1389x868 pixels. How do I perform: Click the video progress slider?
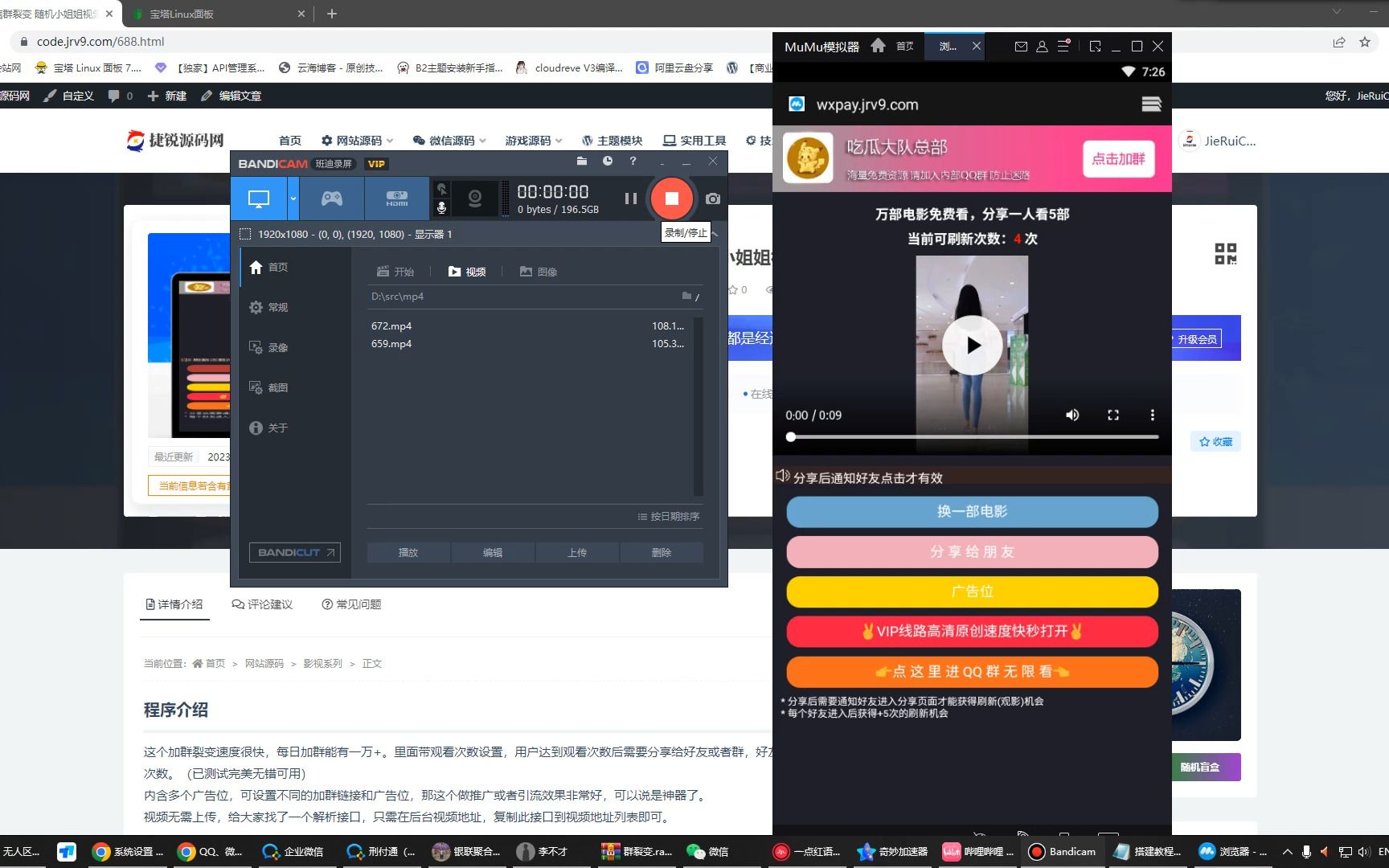973,437
